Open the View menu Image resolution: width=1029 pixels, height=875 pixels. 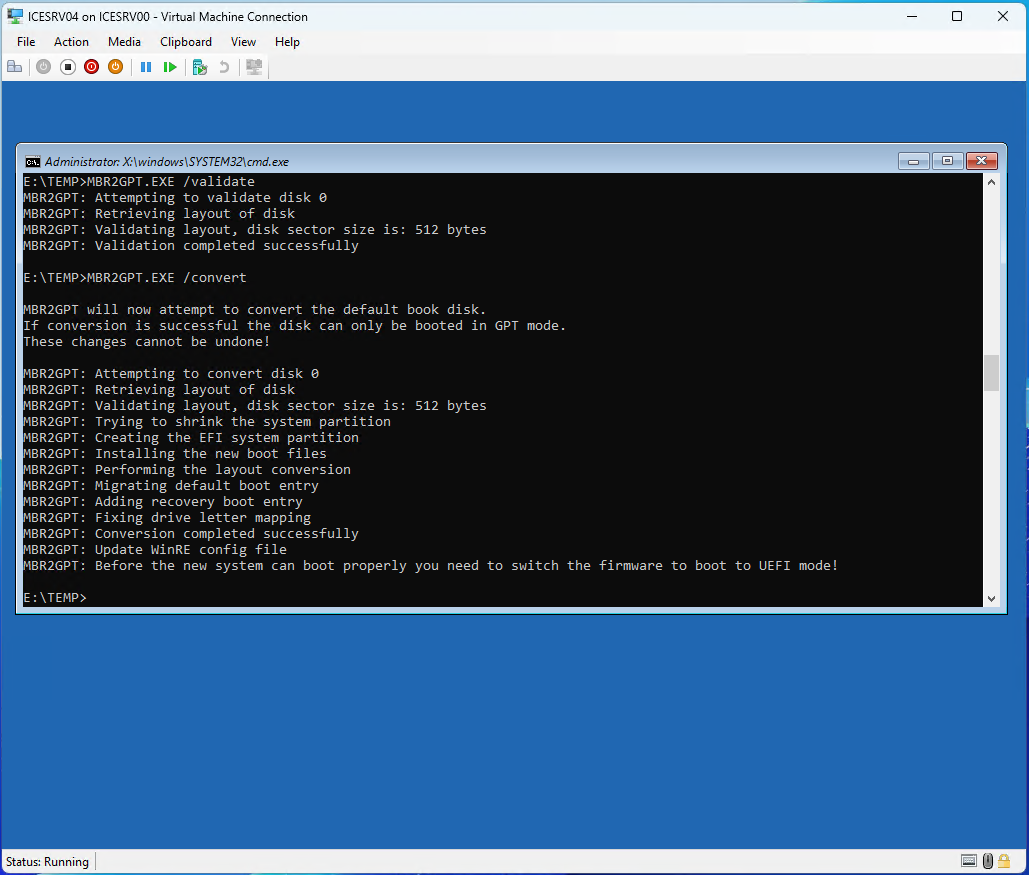coord(243,42)
